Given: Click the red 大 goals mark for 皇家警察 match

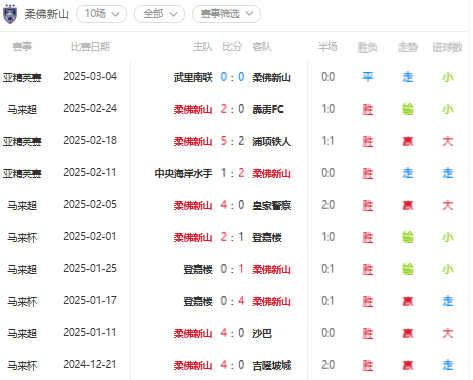Looking at the screenshot, I should click(448, 205).
